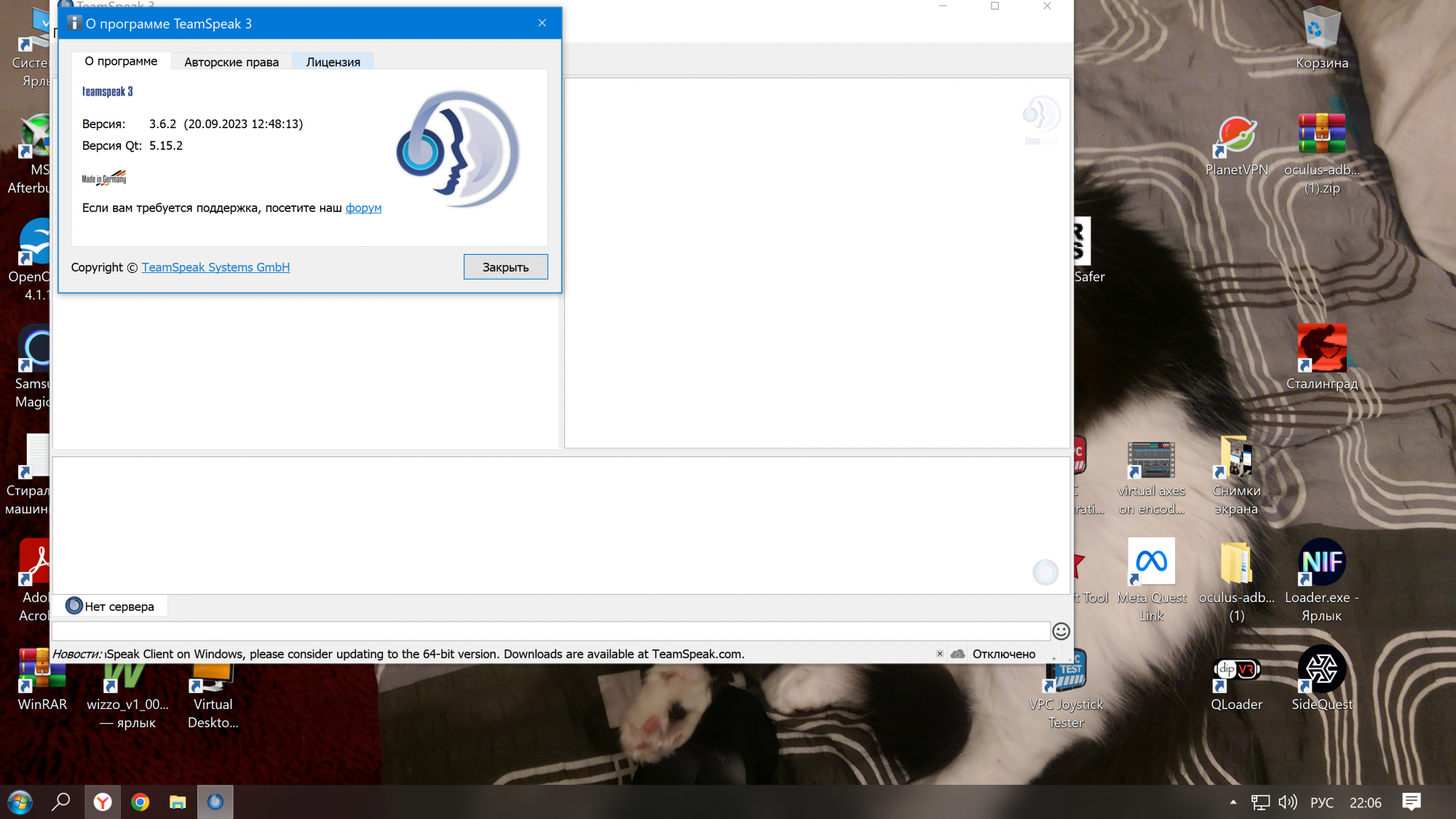Dismiss the news ticker close icon
This screenshot has width=1456, height=819.
(x=939, y=654)
